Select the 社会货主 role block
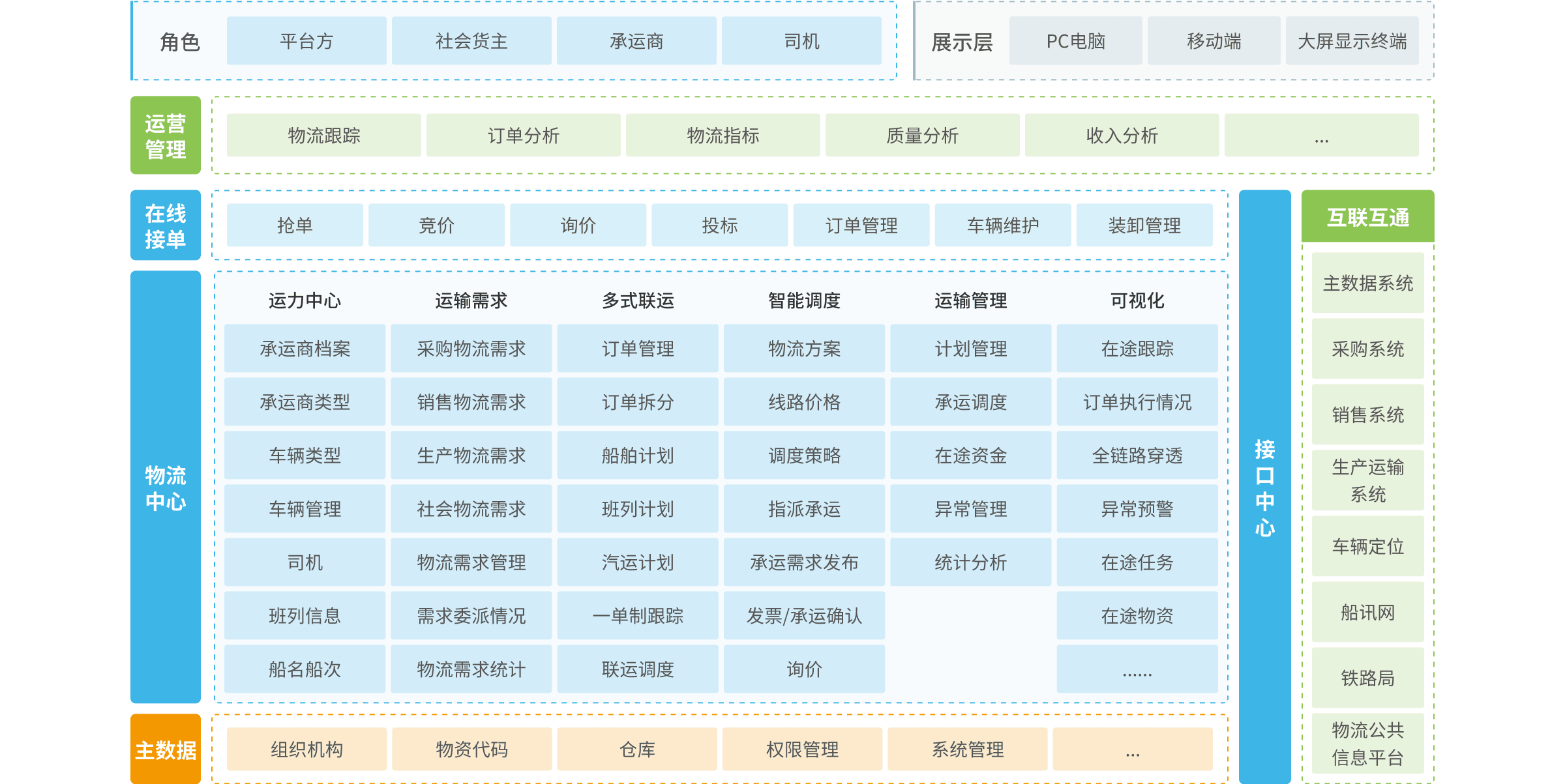 tap(471, 41)
